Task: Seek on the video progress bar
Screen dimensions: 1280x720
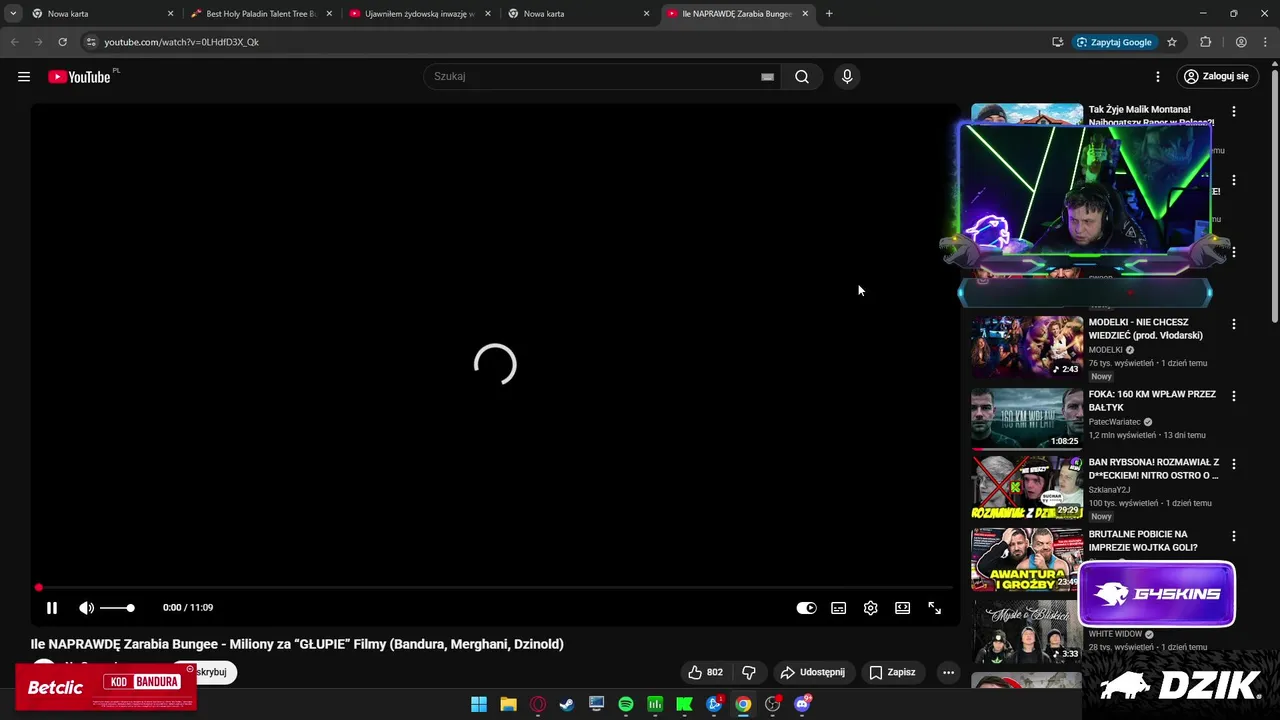Action: tap(495, 588)
